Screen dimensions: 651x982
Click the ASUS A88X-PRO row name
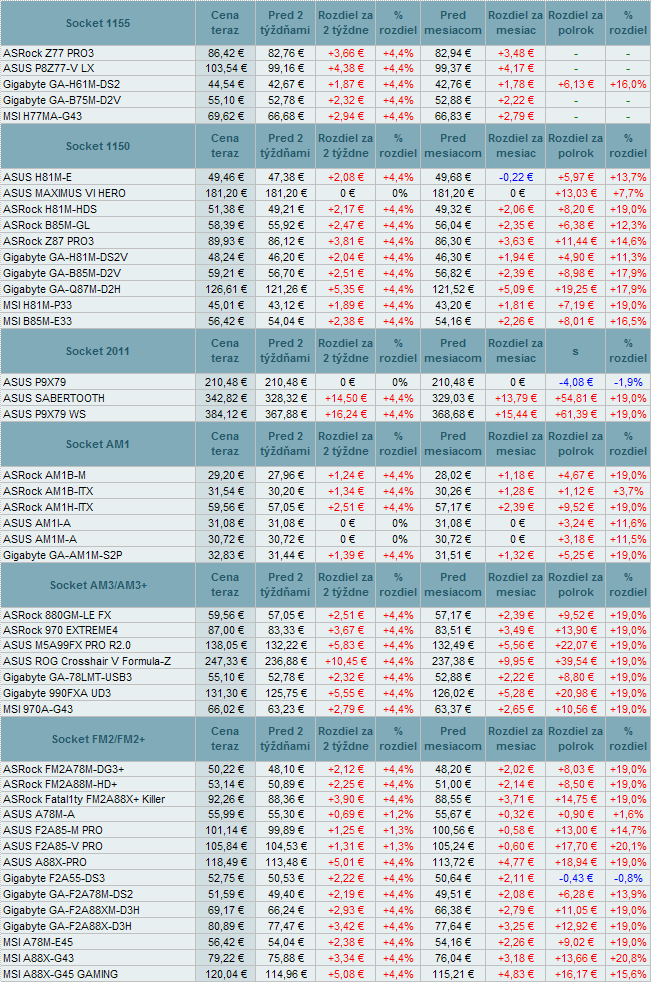click(44, 862)
